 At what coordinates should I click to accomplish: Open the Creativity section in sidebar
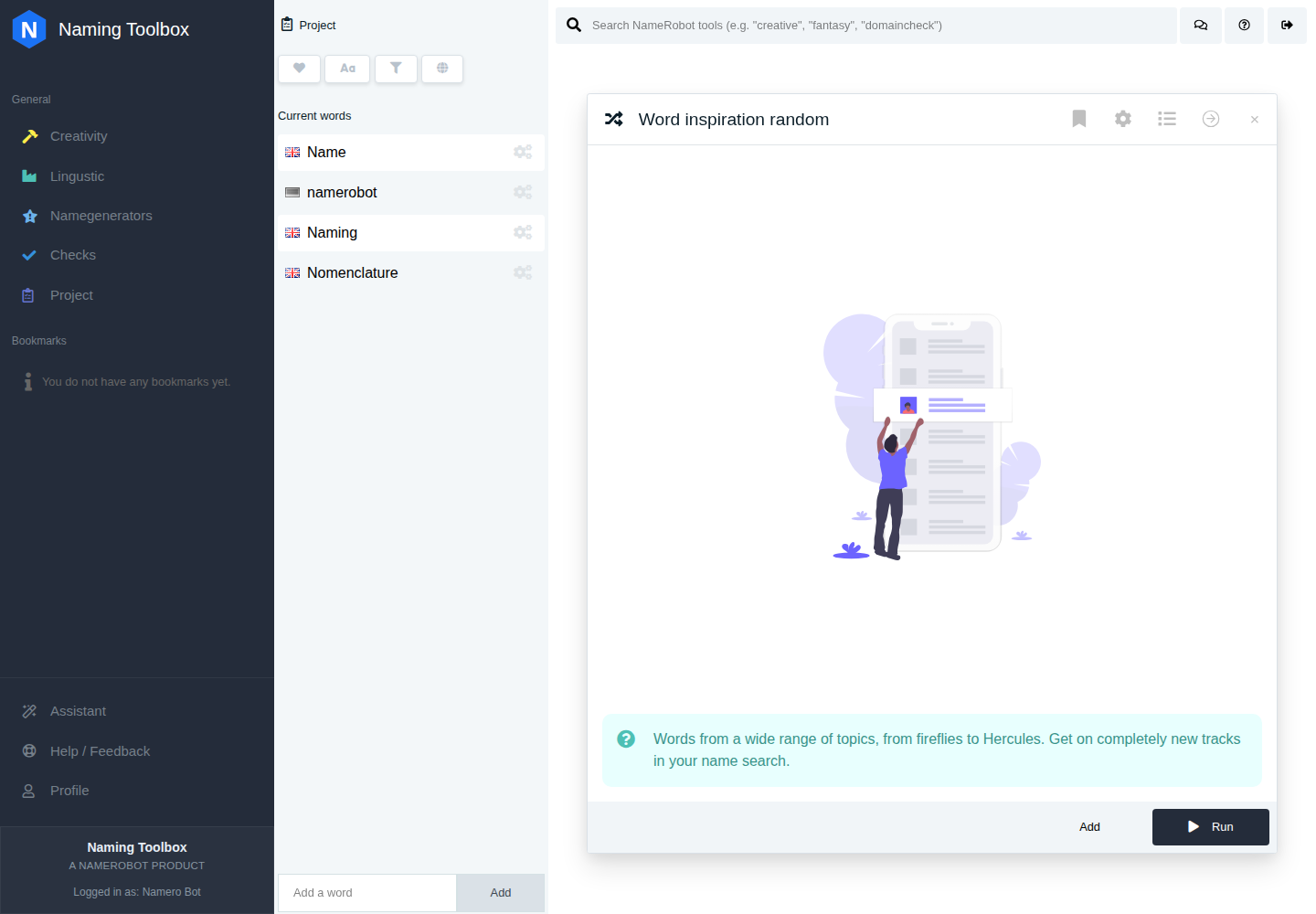79,136
